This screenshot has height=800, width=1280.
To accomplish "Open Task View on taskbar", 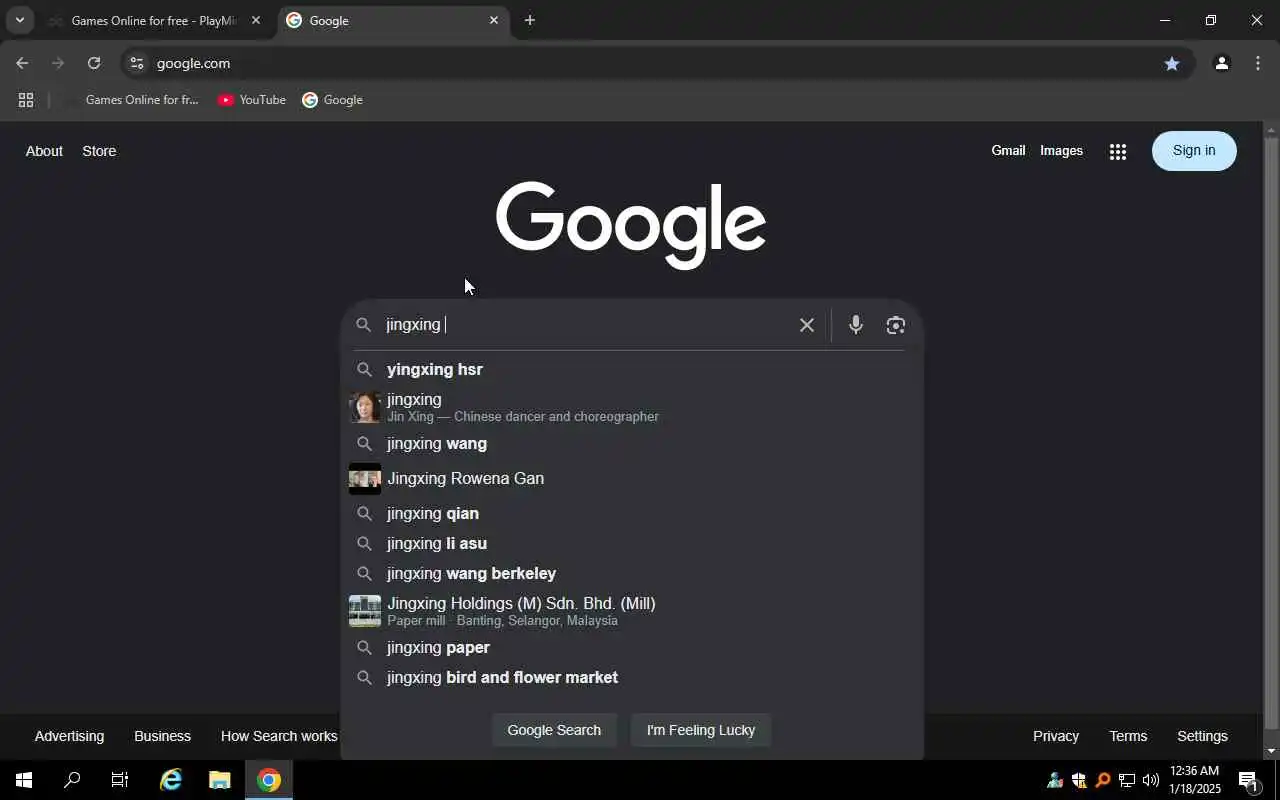I will click(x=120, y=780).
